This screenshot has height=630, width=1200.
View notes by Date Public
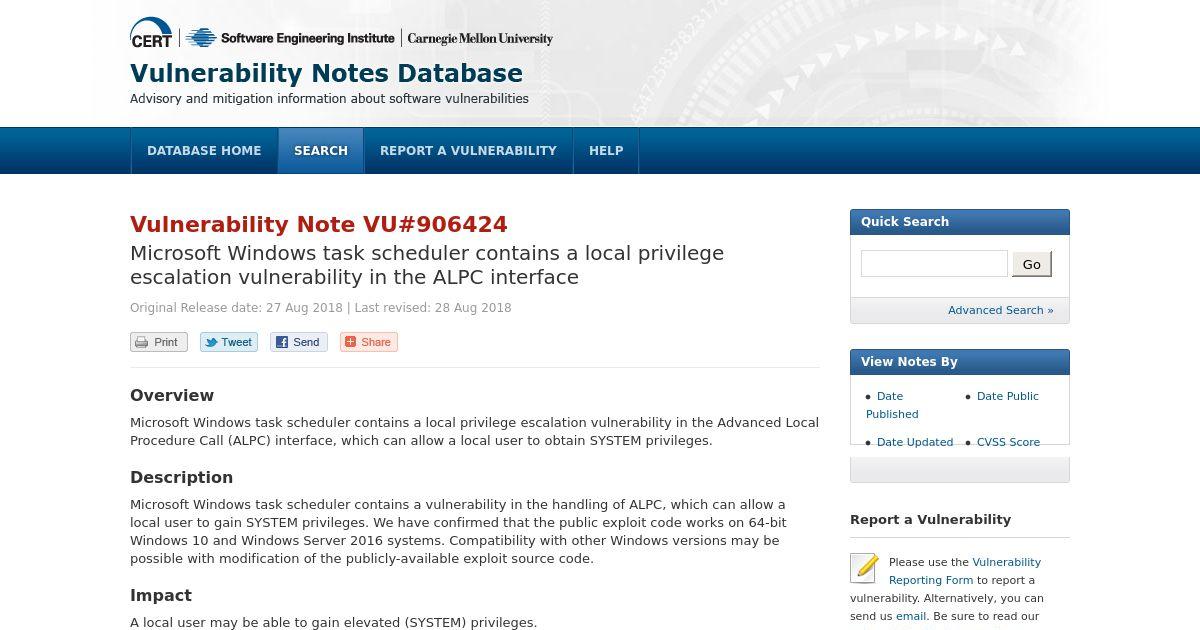point(1007,396)
